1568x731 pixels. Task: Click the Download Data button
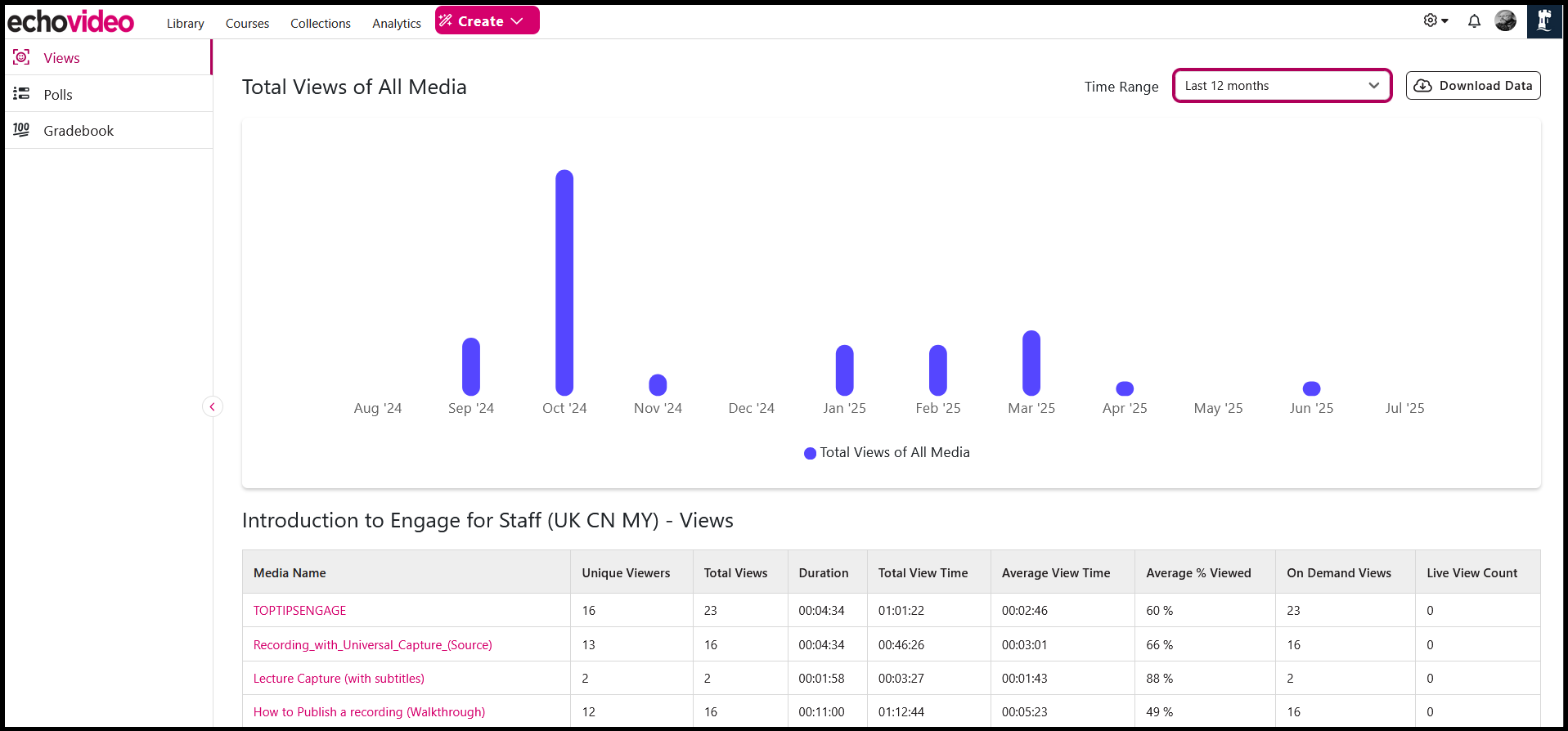click(1472, 86)
